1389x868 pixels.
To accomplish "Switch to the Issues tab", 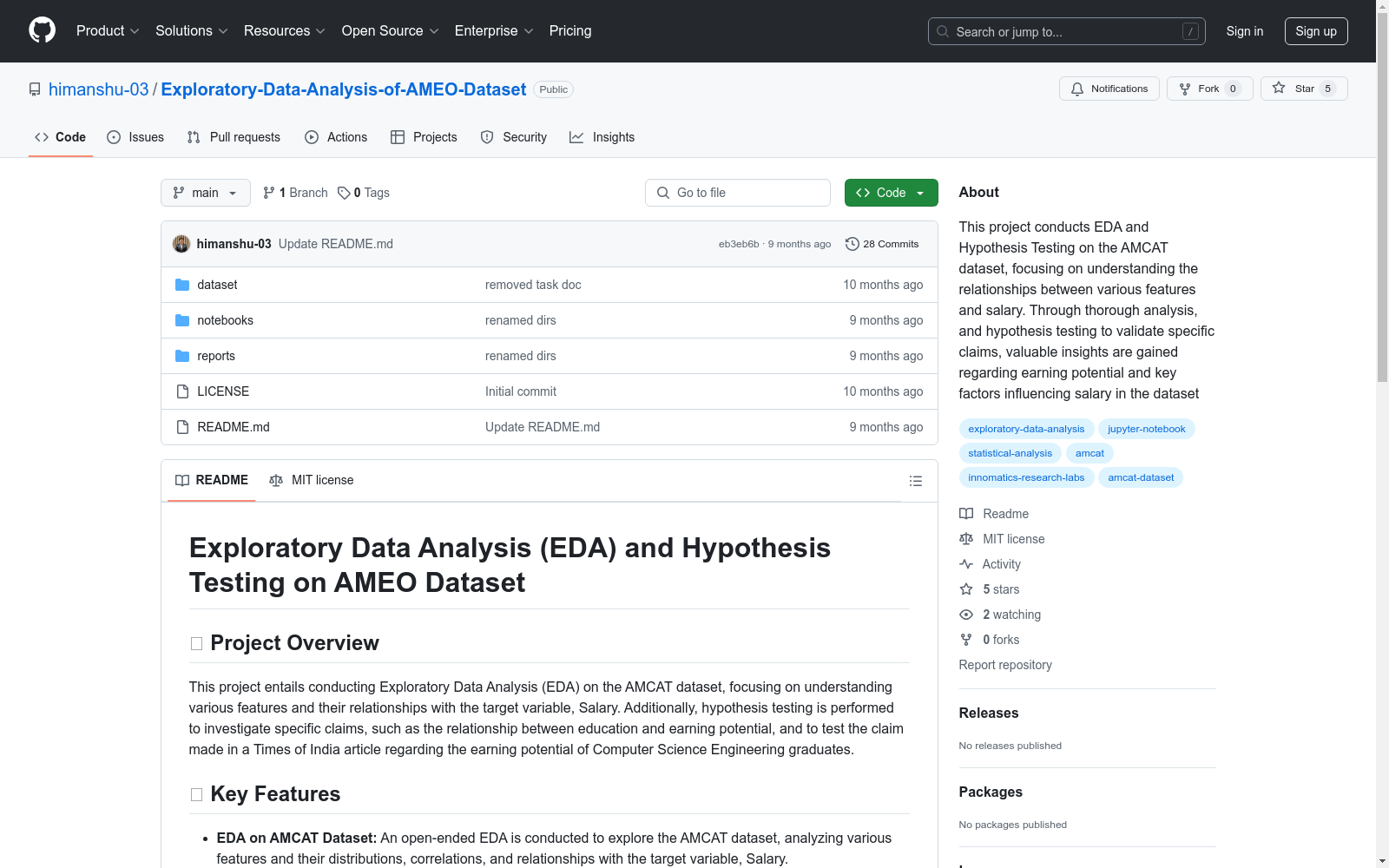I will 135,137.
